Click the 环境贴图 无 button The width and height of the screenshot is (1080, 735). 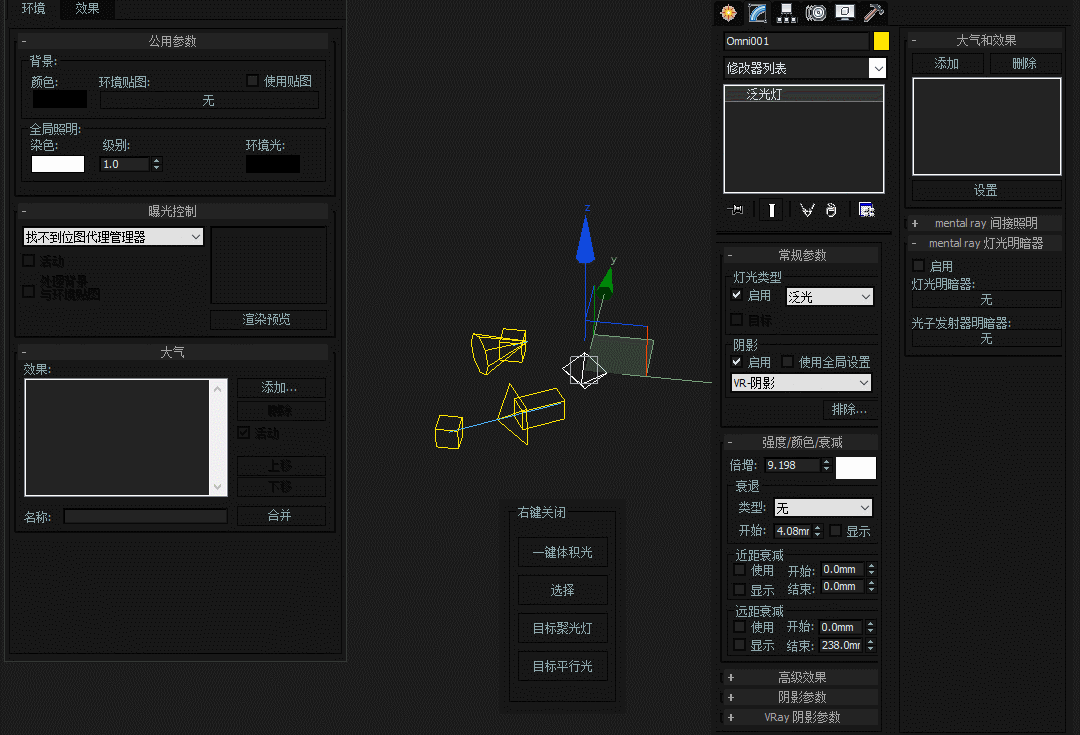click(209, 101)
